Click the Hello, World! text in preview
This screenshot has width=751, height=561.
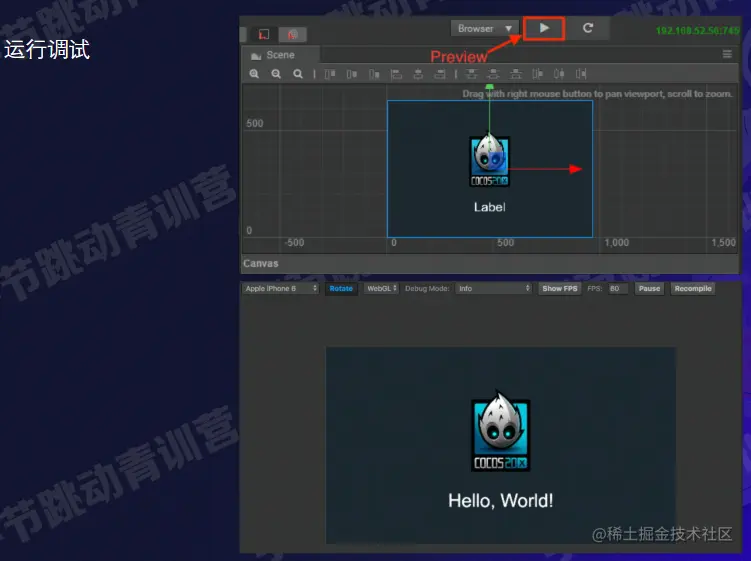(501, 501)
